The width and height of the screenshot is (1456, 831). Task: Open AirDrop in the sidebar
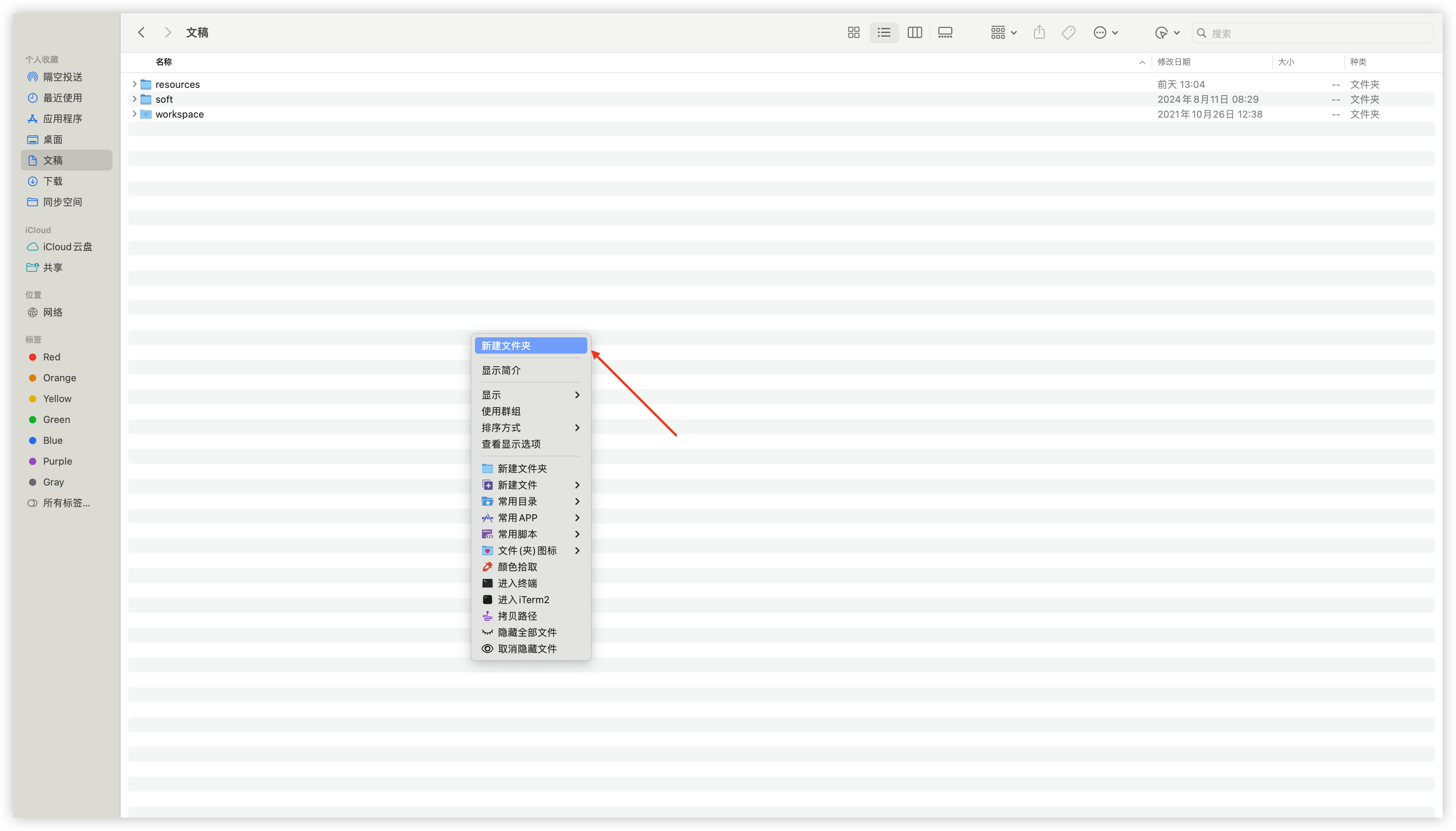tap(63, 77)
